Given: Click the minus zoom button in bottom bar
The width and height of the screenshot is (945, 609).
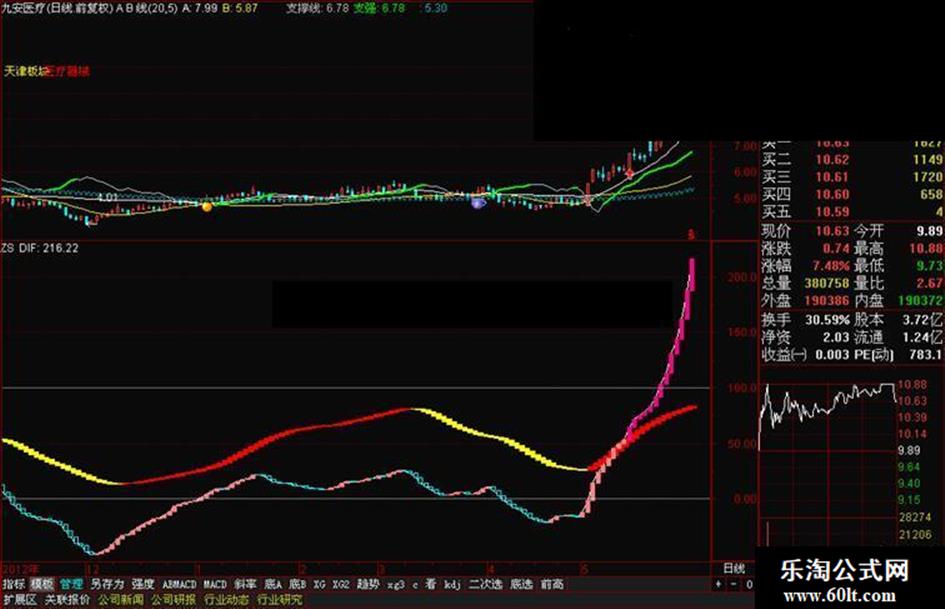Looking at the screenshot, I should coord(733,584).
